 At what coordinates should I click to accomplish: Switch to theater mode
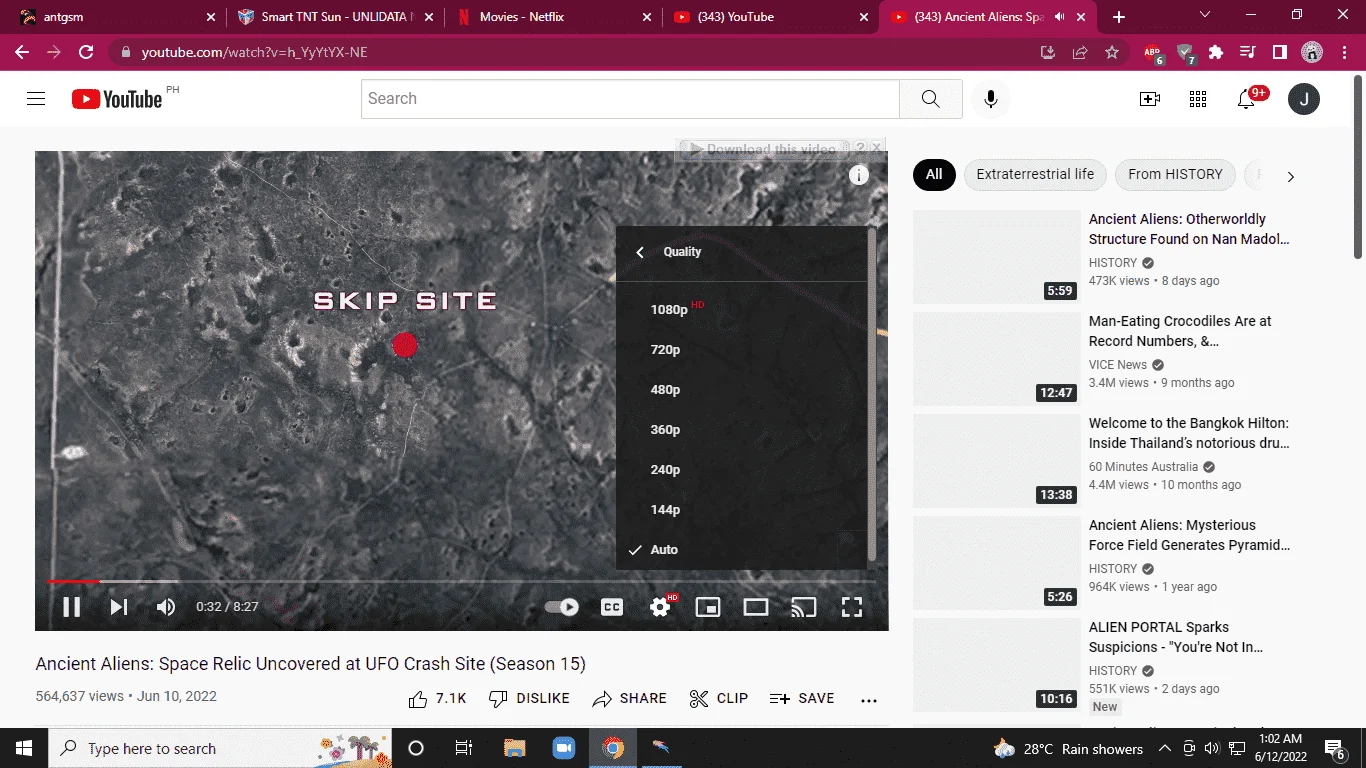click(x=756, y=607)
